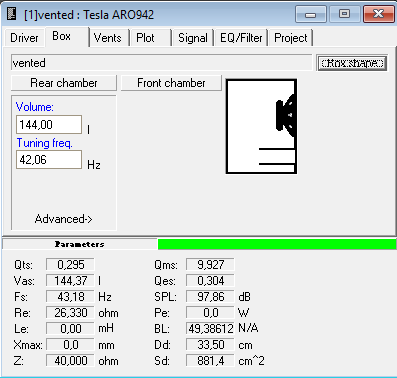
Task: Click the Z value 40,000
Action: pos(70,361)
